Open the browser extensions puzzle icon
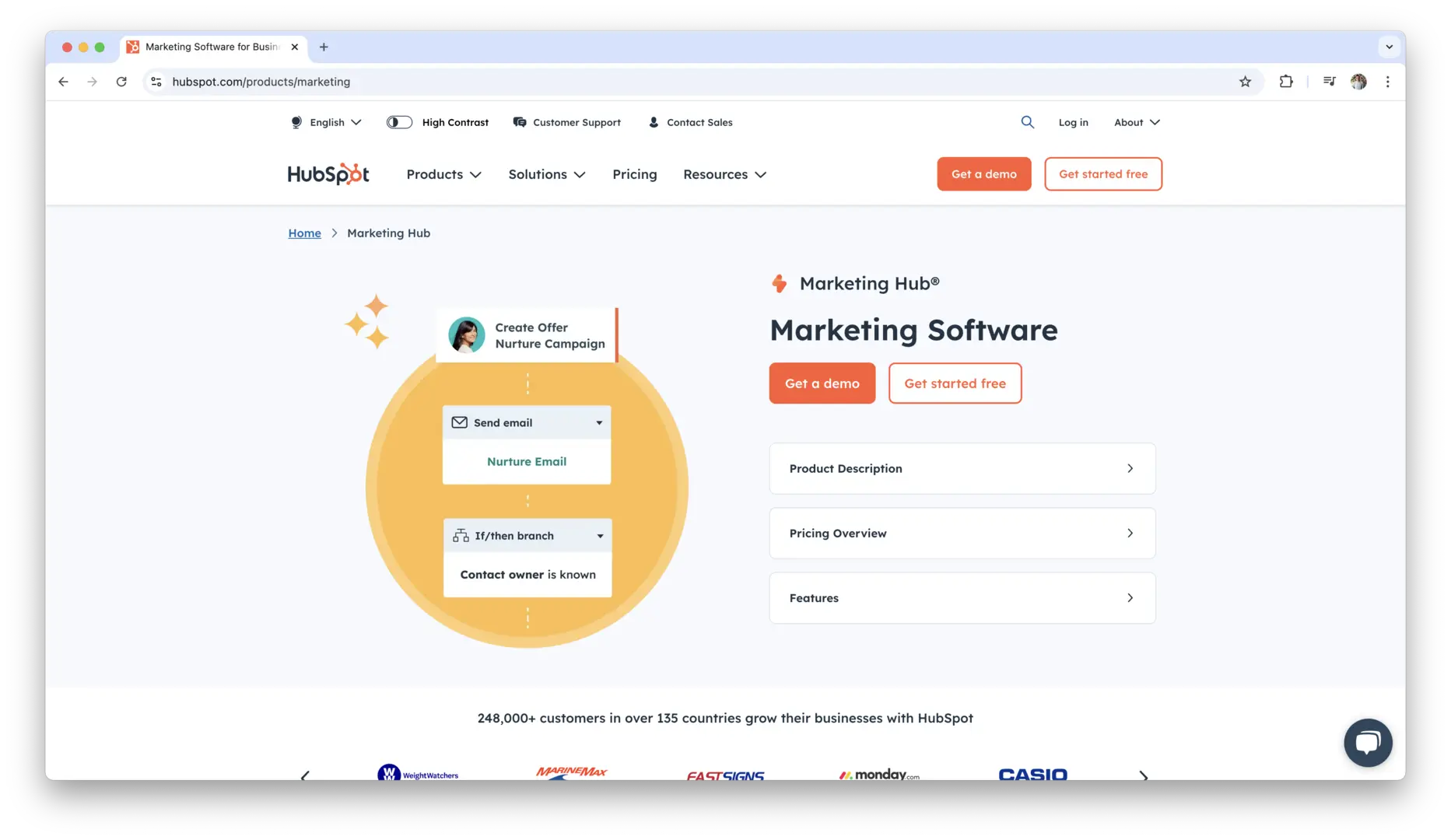Viewport: 1451px width, 840px height. [x=1286, y=82]
